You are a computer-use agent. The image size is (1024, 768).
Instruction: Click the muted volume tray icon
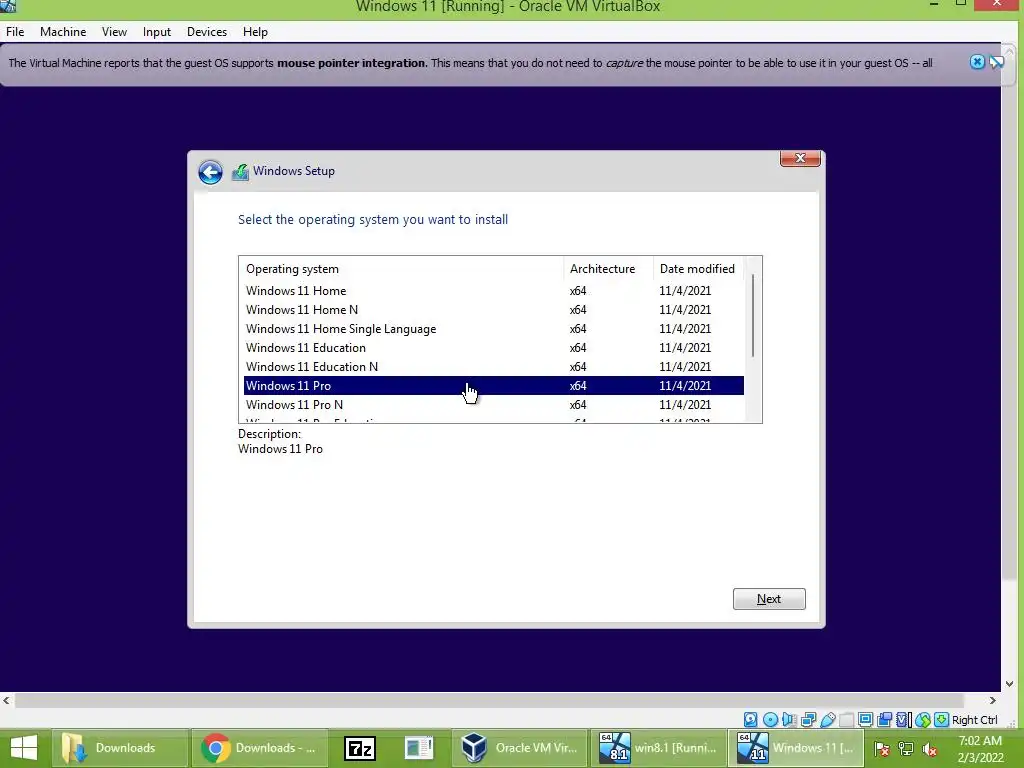(930, 748)
